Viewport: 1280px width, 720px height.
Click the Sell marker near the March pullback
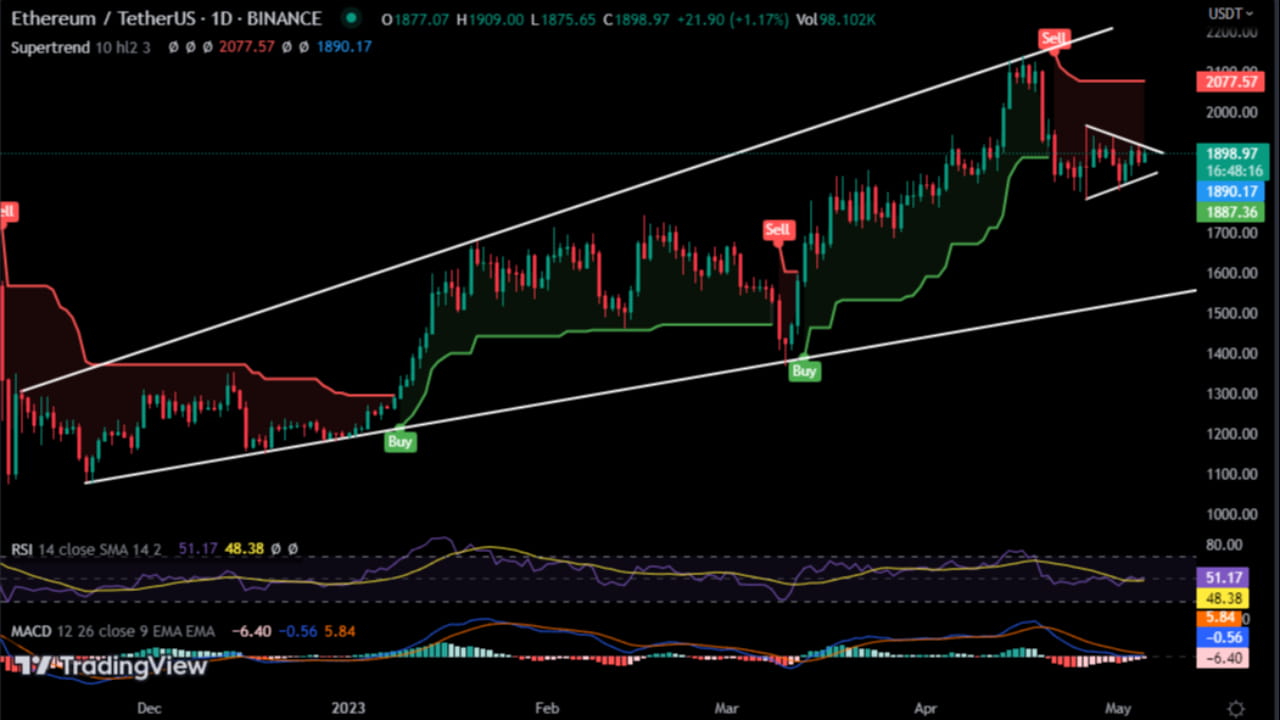click(778, 229)
